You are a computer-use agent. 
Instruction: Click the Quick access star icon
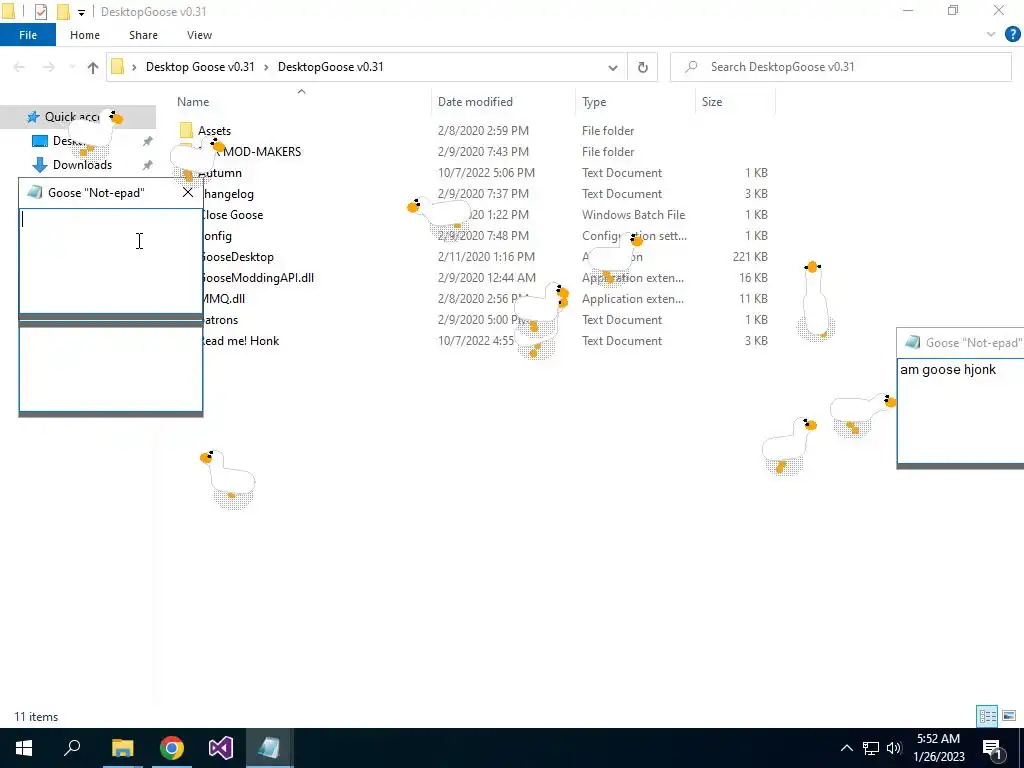33,118
